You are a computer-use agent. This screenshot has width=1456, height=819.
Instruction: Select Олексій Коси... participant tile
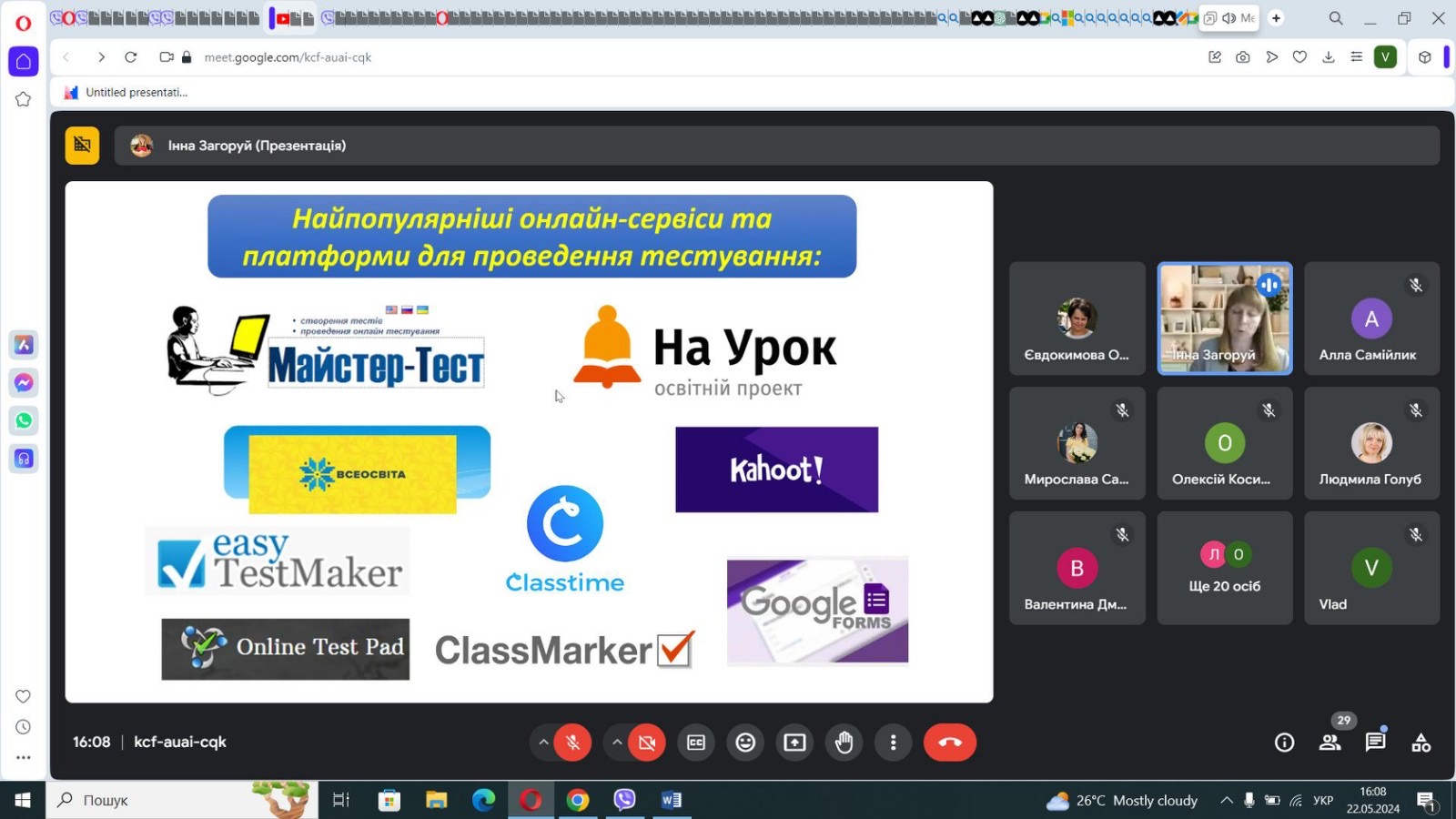coord(1225,443)
